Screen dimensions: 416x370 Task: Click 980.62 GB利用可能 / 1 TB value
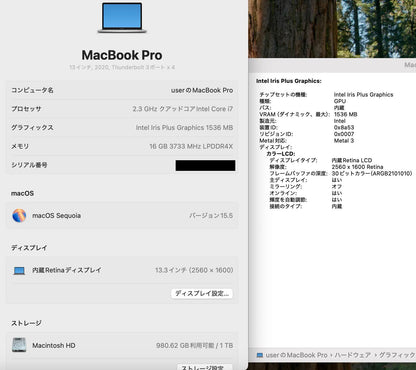pos(195,345)
